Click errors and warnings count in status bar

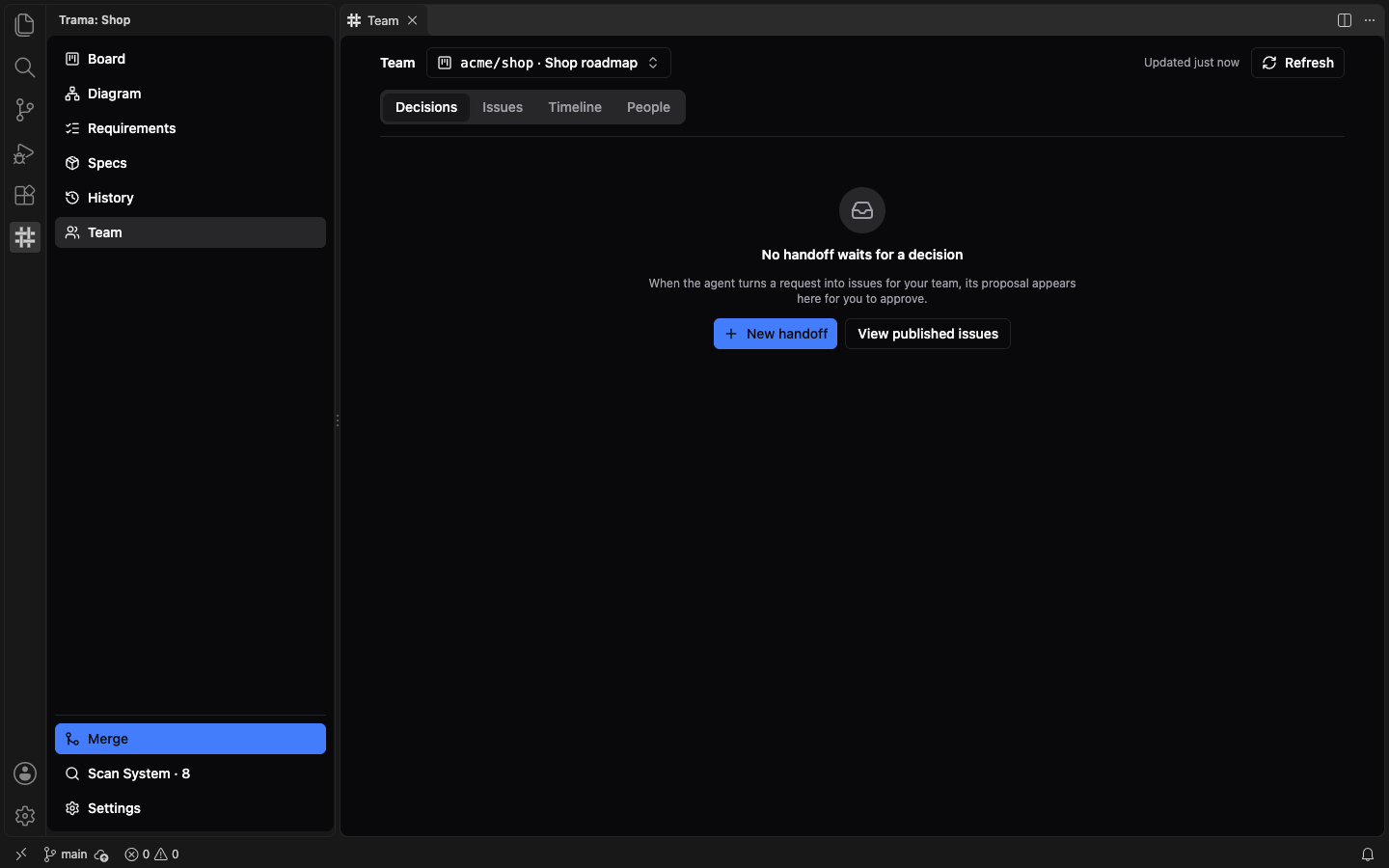[151, 854]
